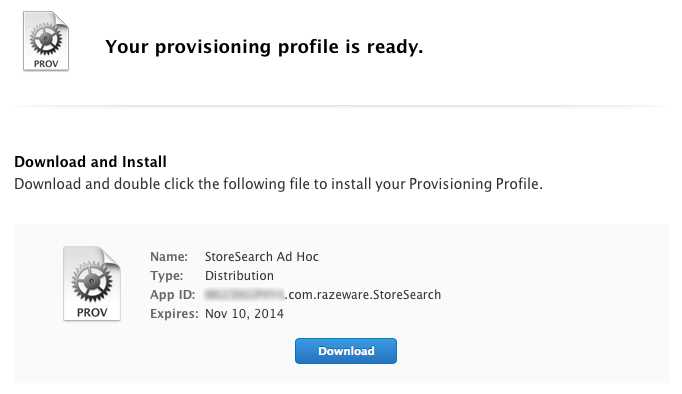Screen dimensions: 682x394
Task: Click the PROV caption of the lower profile icon
Action: click(x=92, y=312)
